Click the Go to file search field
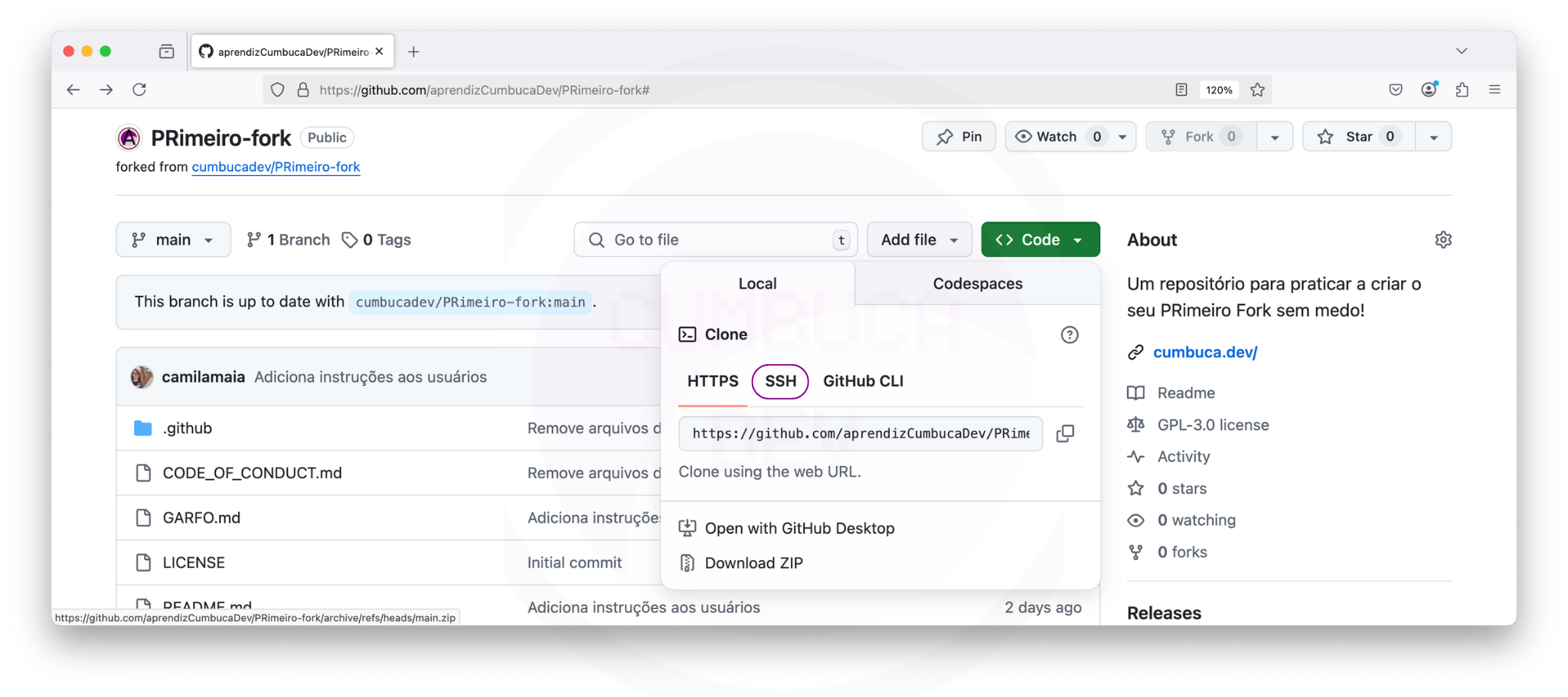This screenshot has width=1568, height=697. coord(716,240)
